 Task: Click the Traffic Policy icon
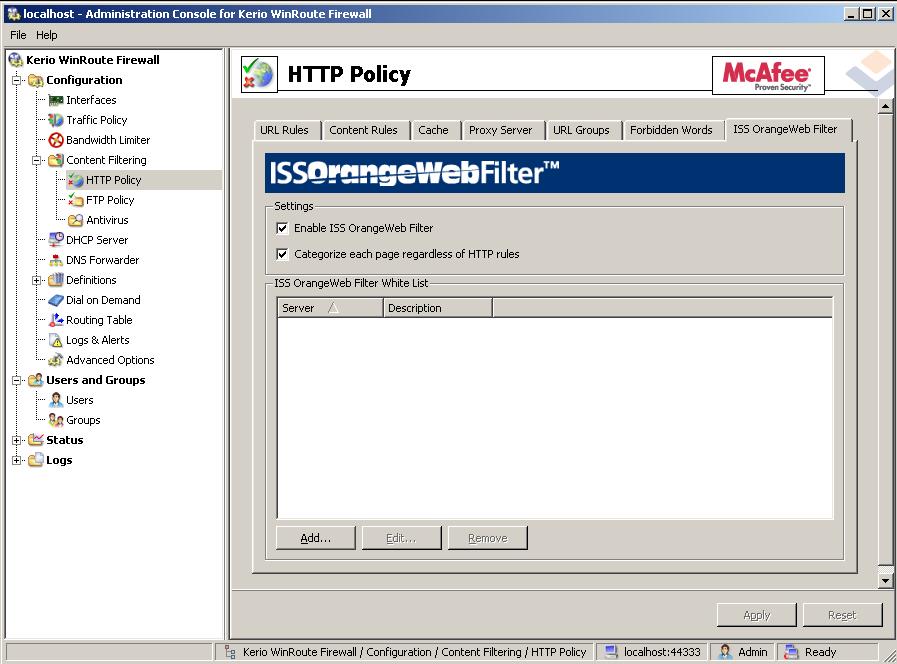point(55,120)
